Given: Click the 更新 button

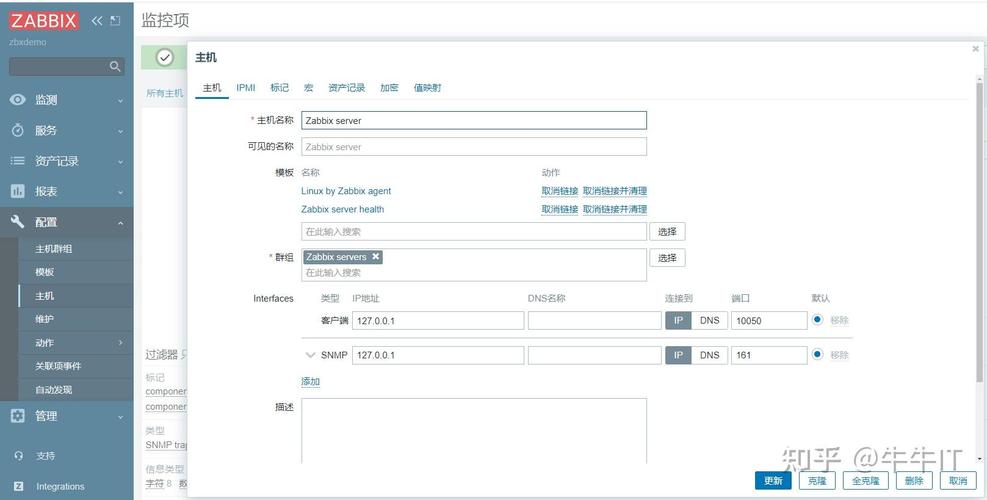Looking at the screenshot, I should coord(773,480).
